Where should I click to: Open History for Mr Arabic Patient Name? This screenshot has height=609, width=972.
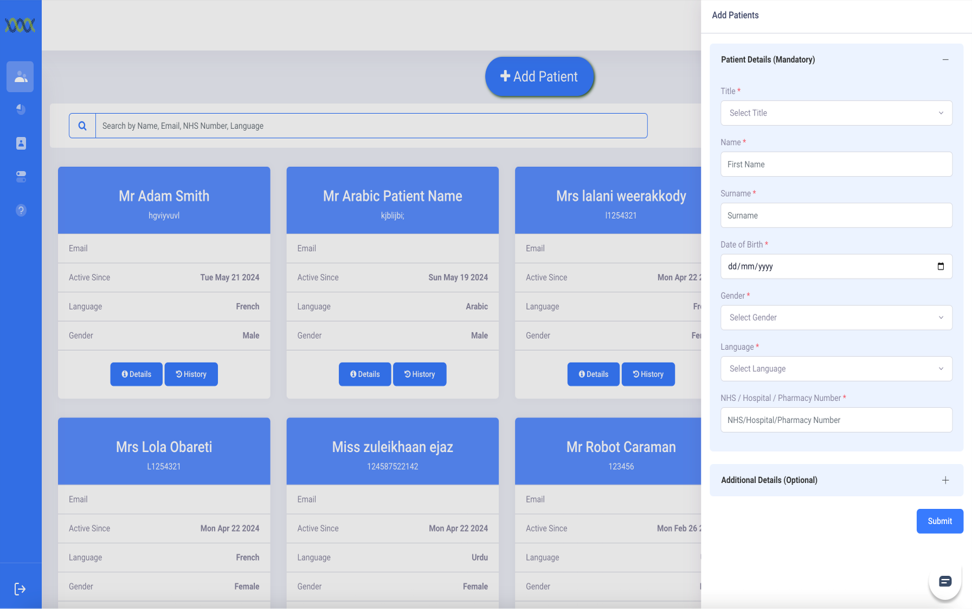click(419, 374)
